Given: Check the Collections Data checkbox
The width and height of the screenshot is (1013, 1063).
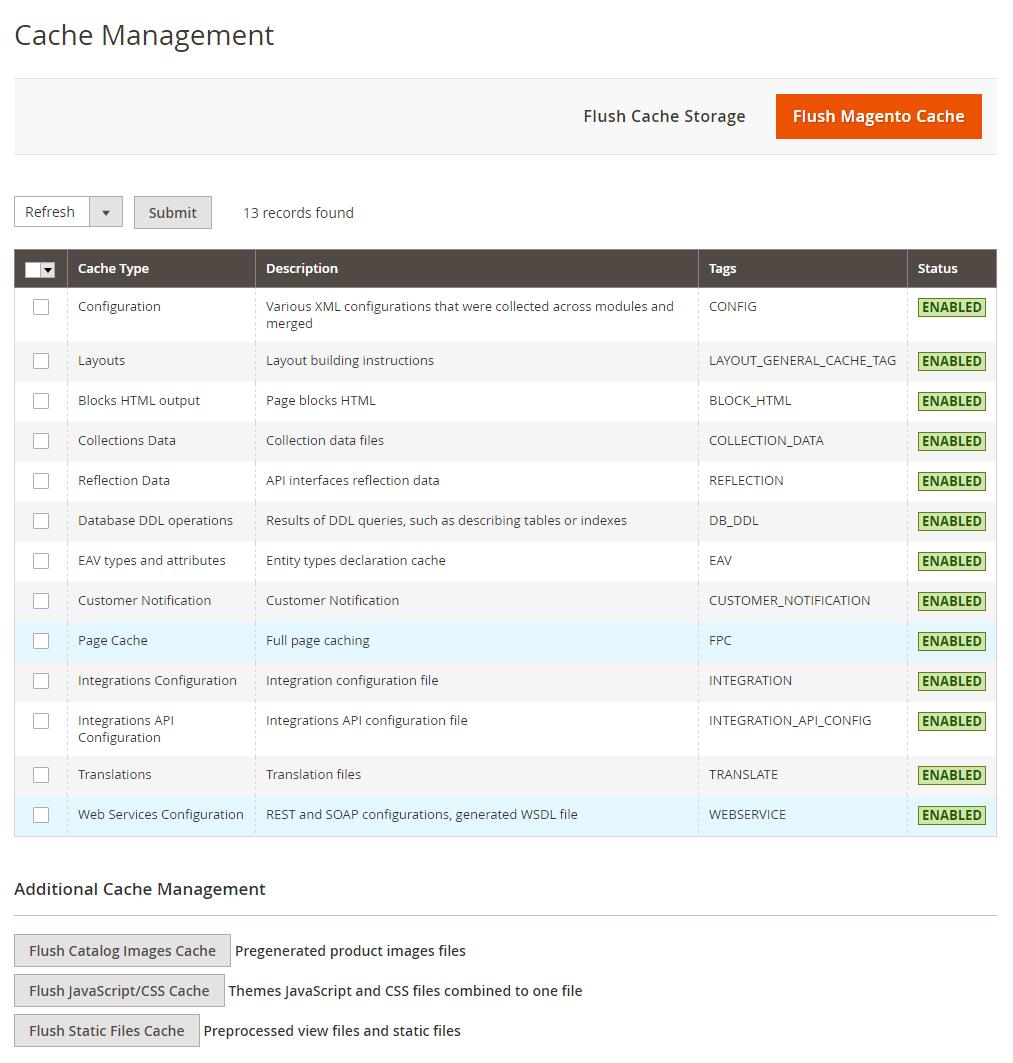Looking at the screenshot, I should (x=41, y=441).
